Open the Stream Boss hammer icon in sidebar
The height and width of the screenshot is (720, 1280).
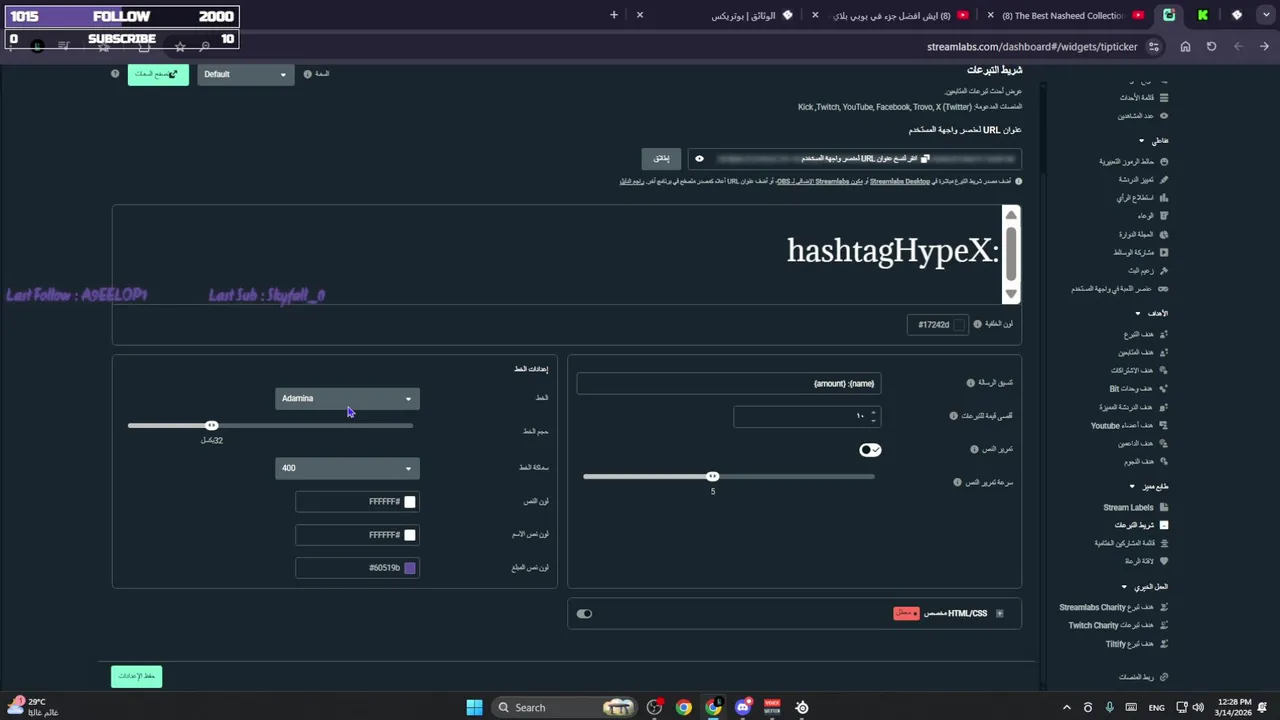coord(1164,271)
